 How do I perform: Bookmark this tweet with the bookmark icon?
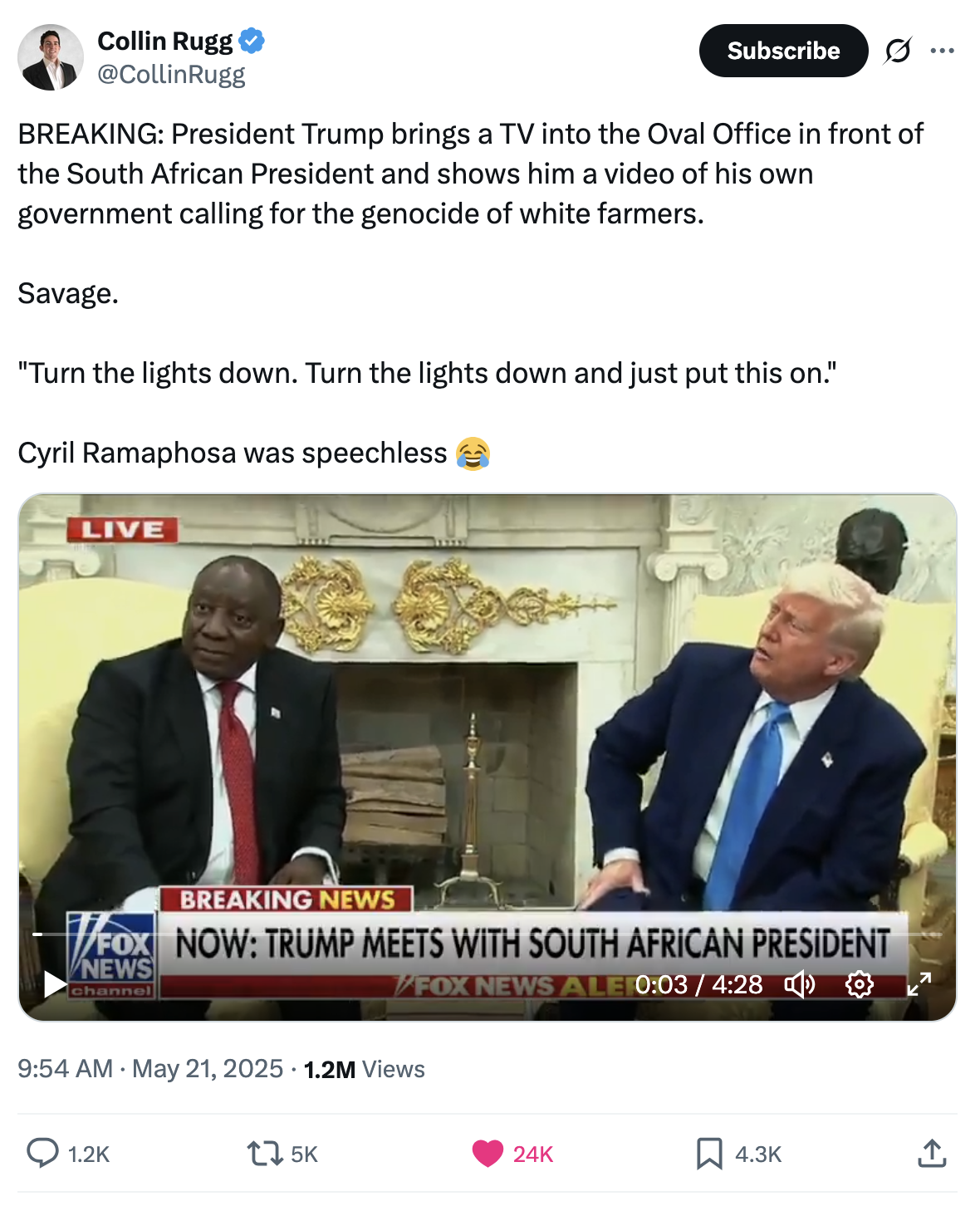click(x=709, y=1154)
